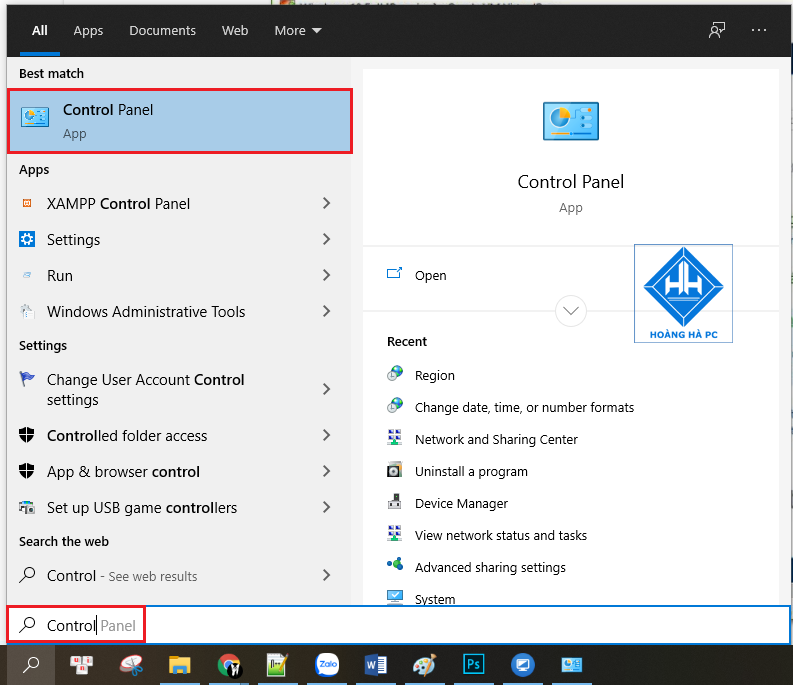
Task: Expand the Settings result arrow
Action: click(x=327, y=239)
